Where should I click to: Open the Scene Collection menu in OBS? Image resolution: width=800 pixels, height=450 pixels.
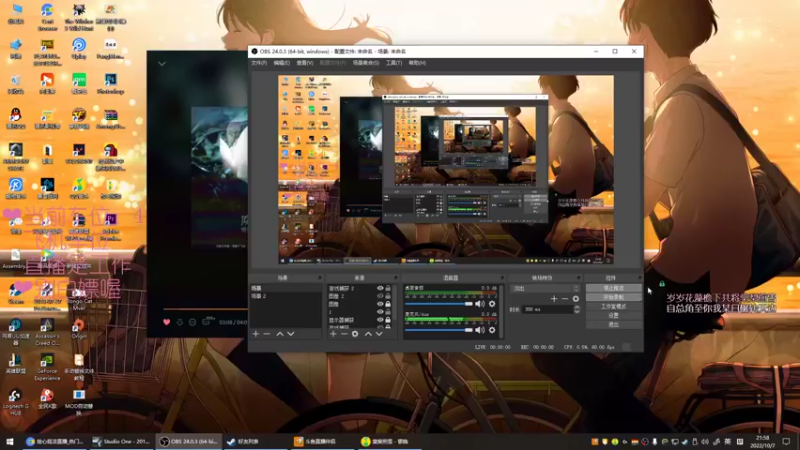coord(366,63)
